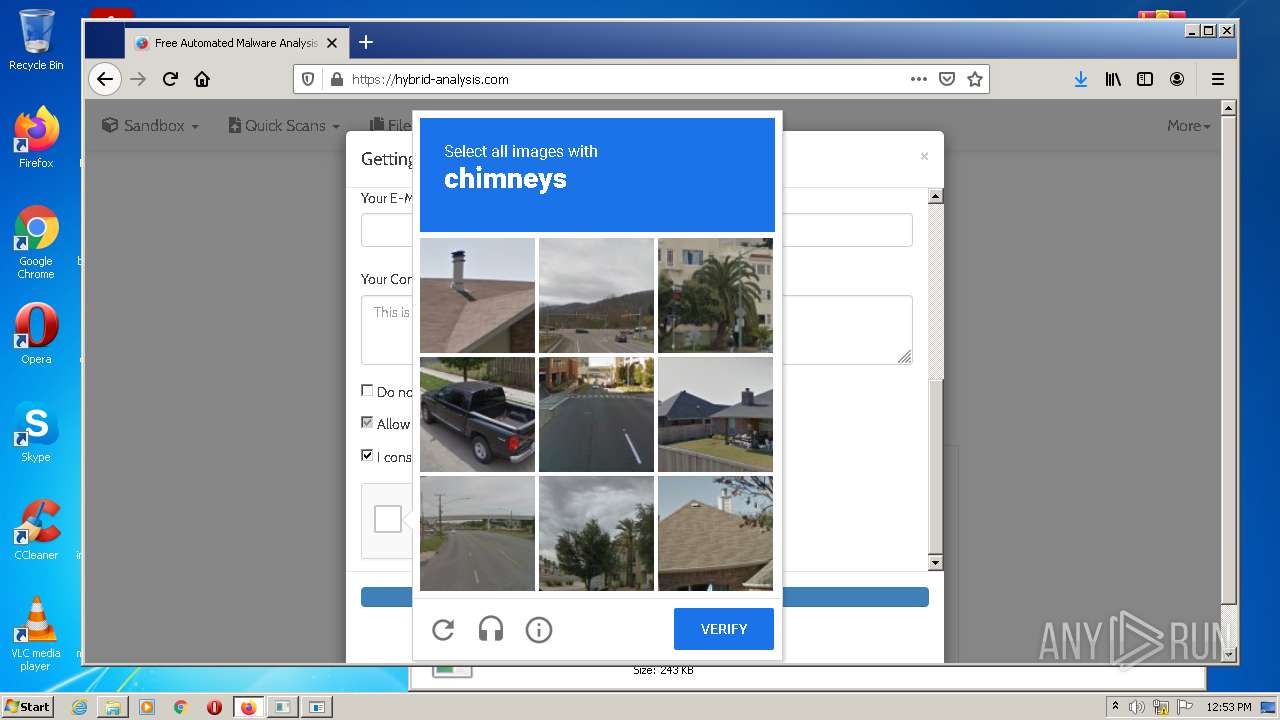Select the roof with metal chimney image
This screenshot has width=1280, height=720.
[x=477, y=295]
